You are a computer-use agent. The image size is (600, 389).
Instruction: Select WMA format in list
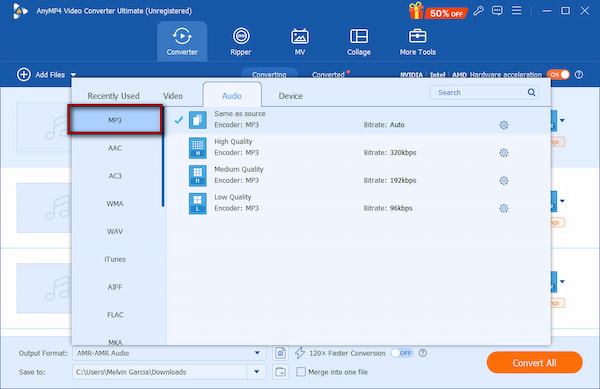[x=115, y=204]
